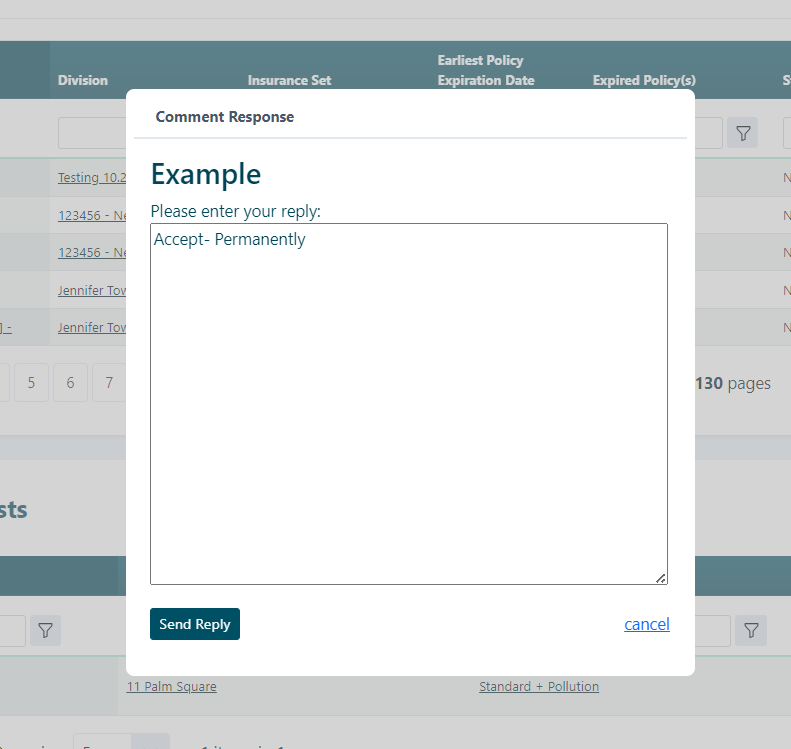Screen dimensions: 791x749
Task: Go to page 5 of results
Action: (x=31, y=383)
